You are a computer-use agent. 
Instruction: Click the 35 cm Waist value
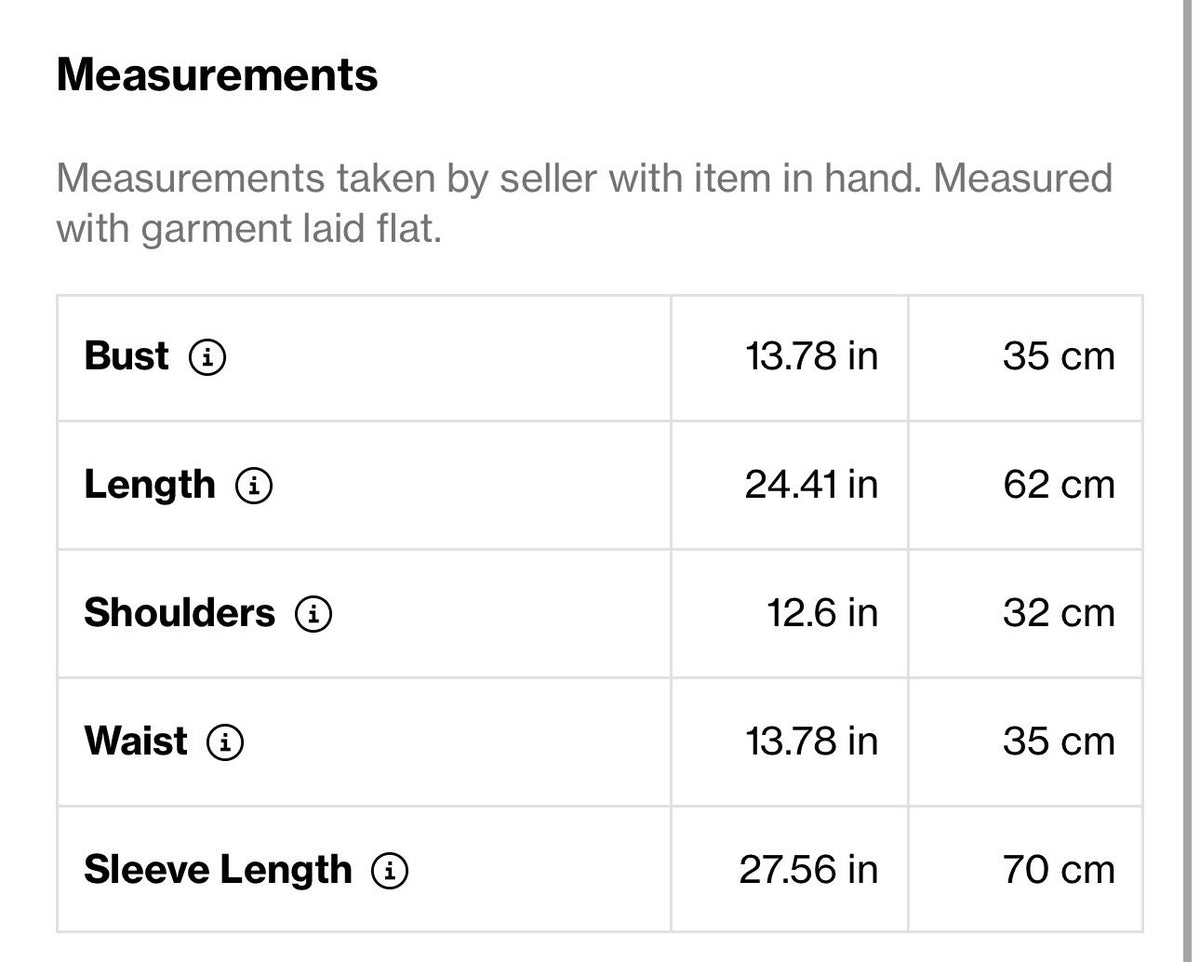pos(1059,742)
